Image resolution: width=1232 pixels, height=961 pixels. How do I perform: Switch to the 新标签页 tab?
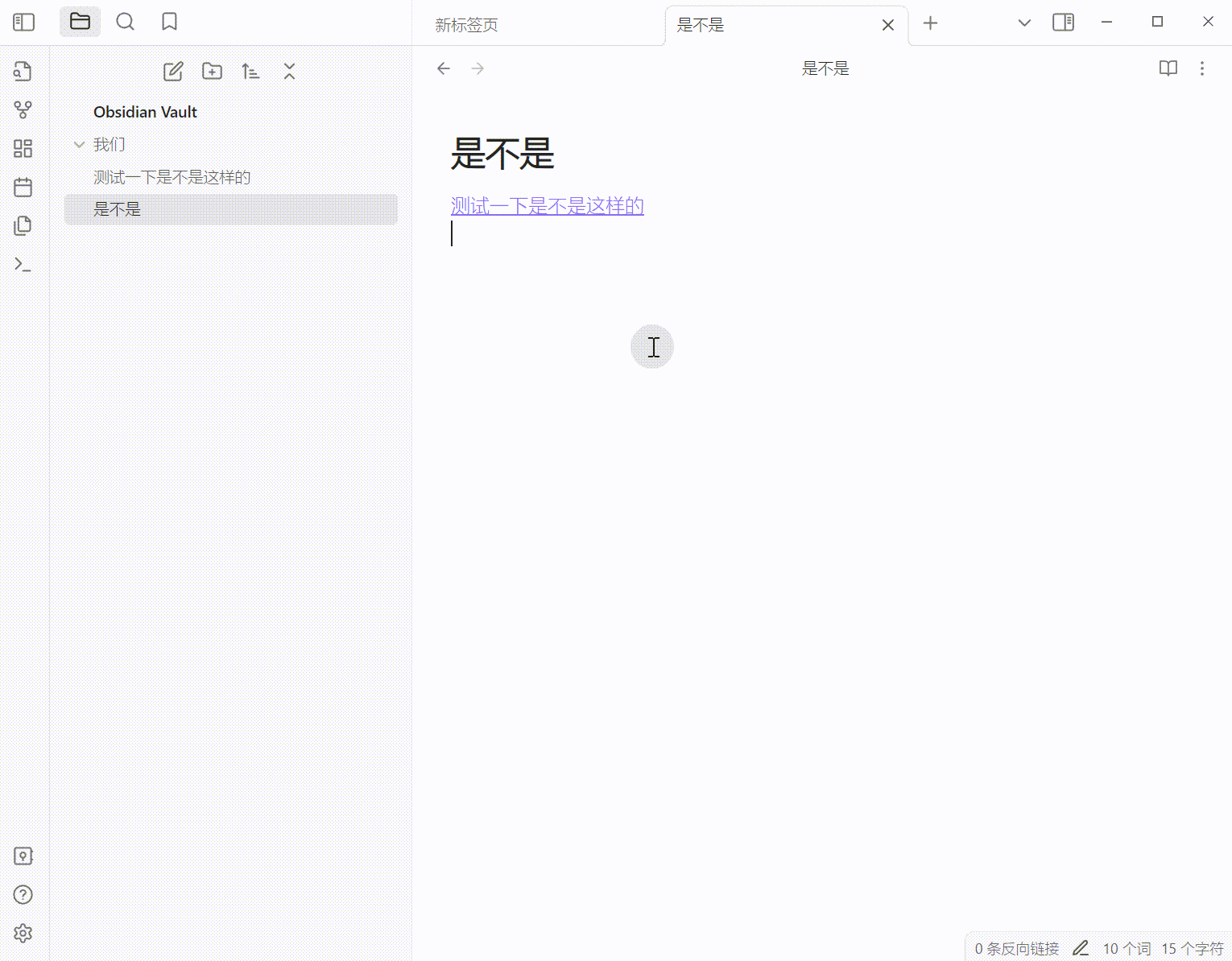coord(465,25)
